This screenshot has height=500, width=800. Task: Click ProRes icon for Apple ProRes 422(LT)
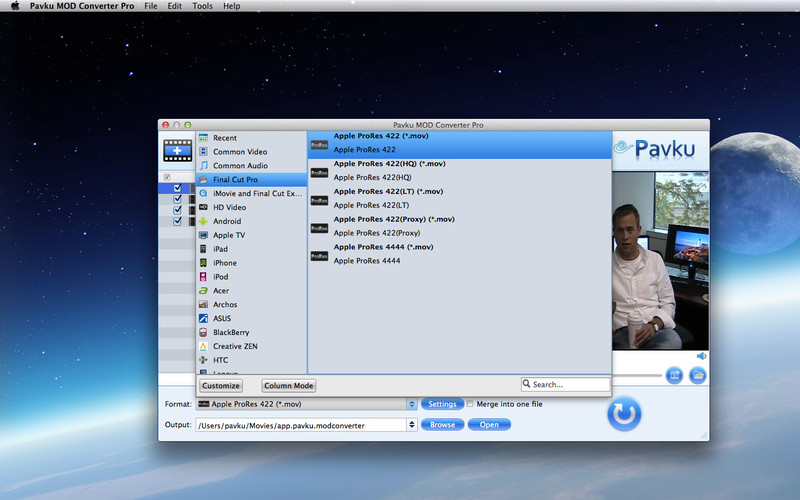pyautogui.click(x=319, y=201)
